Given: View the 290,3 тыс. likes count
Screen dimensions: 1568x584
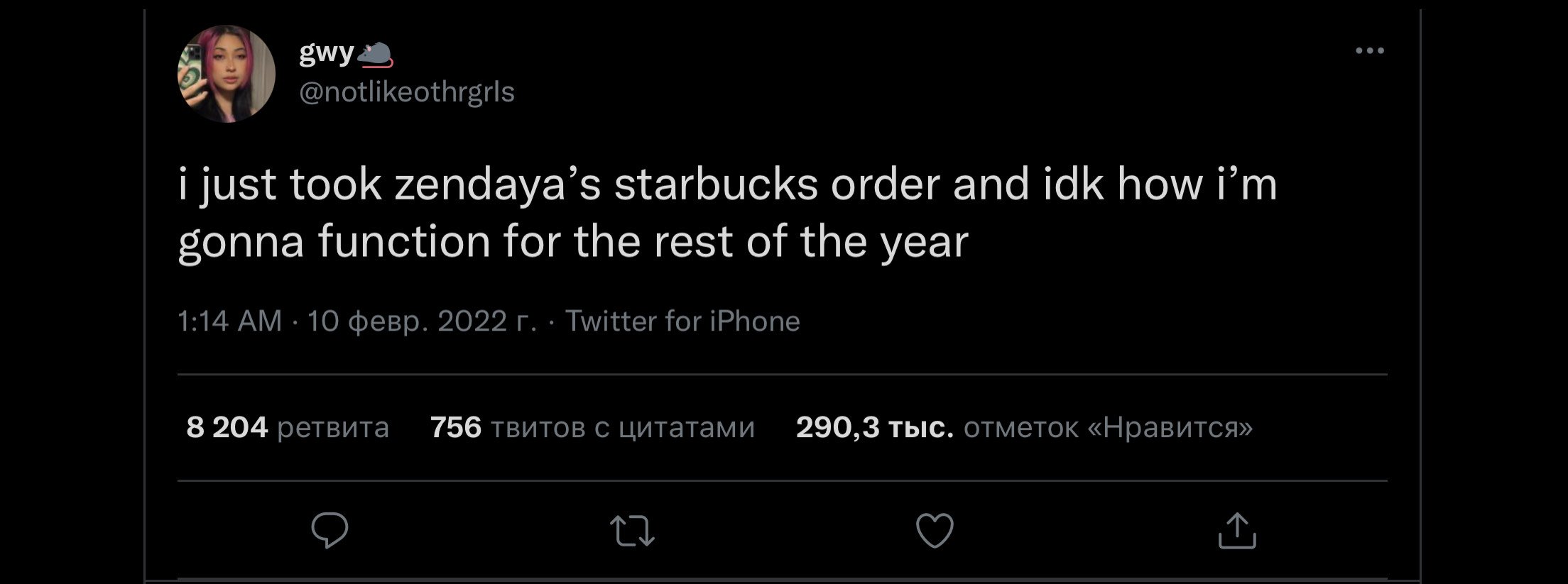Looking at the screenshot, I should tap(874, 427).
